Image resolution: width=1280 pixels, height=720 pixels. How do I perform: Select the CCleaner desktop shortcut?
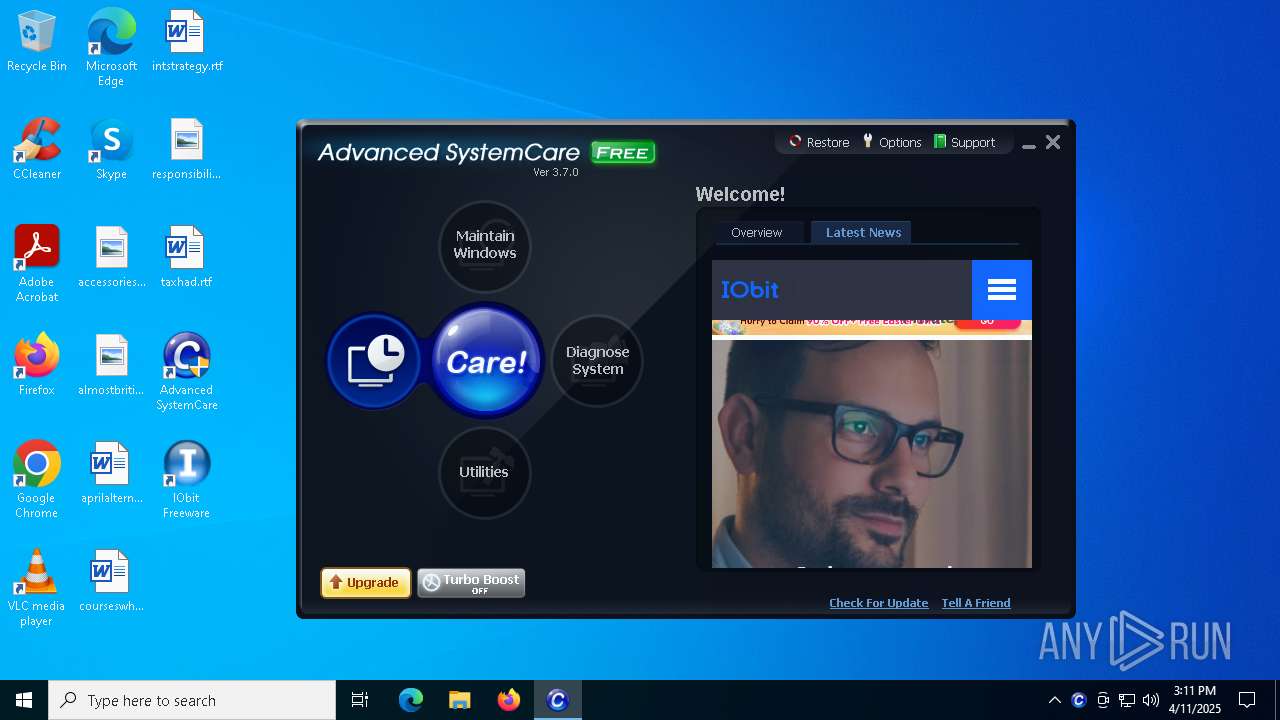pyautogui.click(x=37, y=150)
